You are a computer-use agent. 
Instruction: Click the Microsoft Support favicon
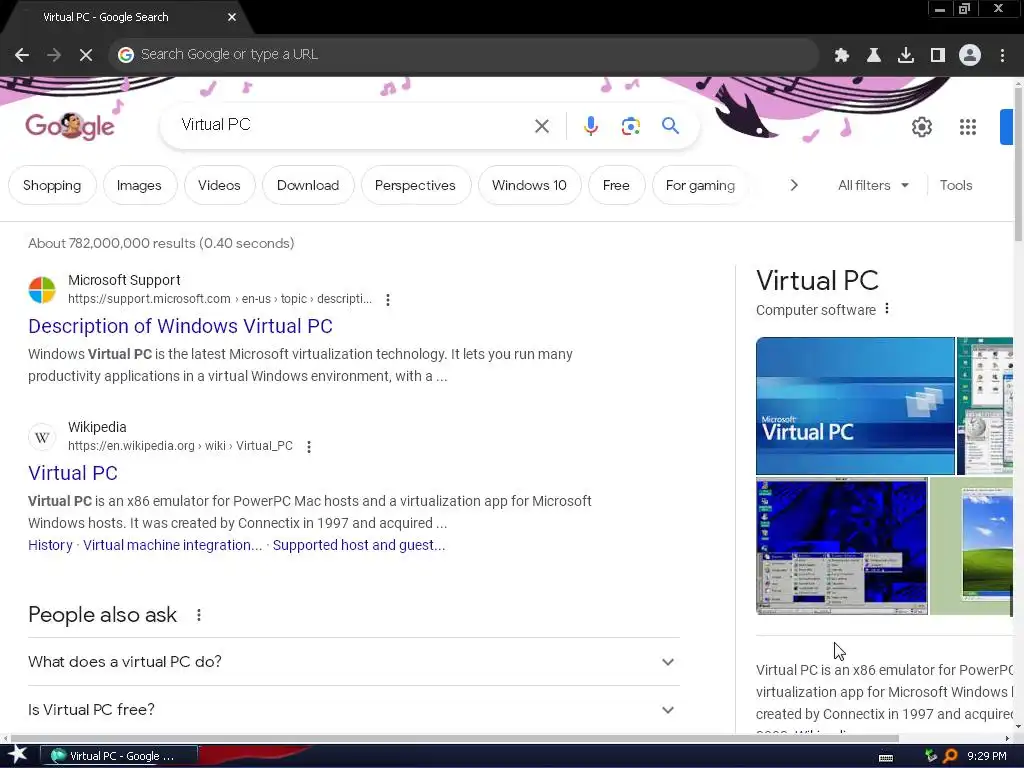point(42,290)
